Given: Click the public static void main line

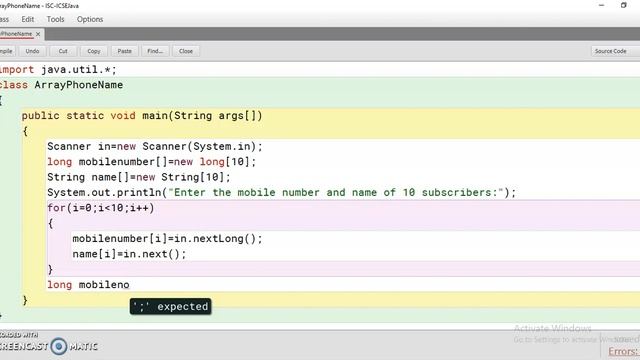Looking at the screenshot, I should pyautogui.click(x=142, y=116).
